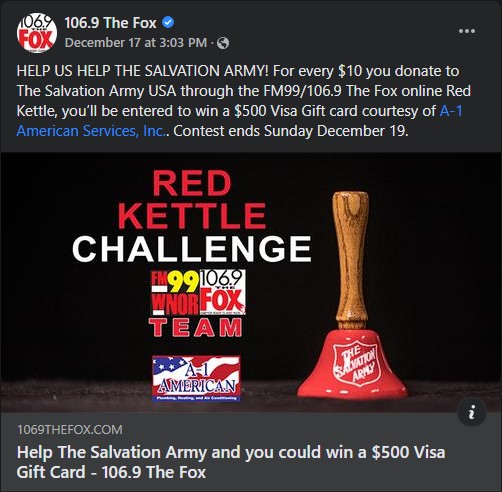Open the 106.9 The Fox profile picture
Viewport: 502px width, 492px height.
coord(37,33)
